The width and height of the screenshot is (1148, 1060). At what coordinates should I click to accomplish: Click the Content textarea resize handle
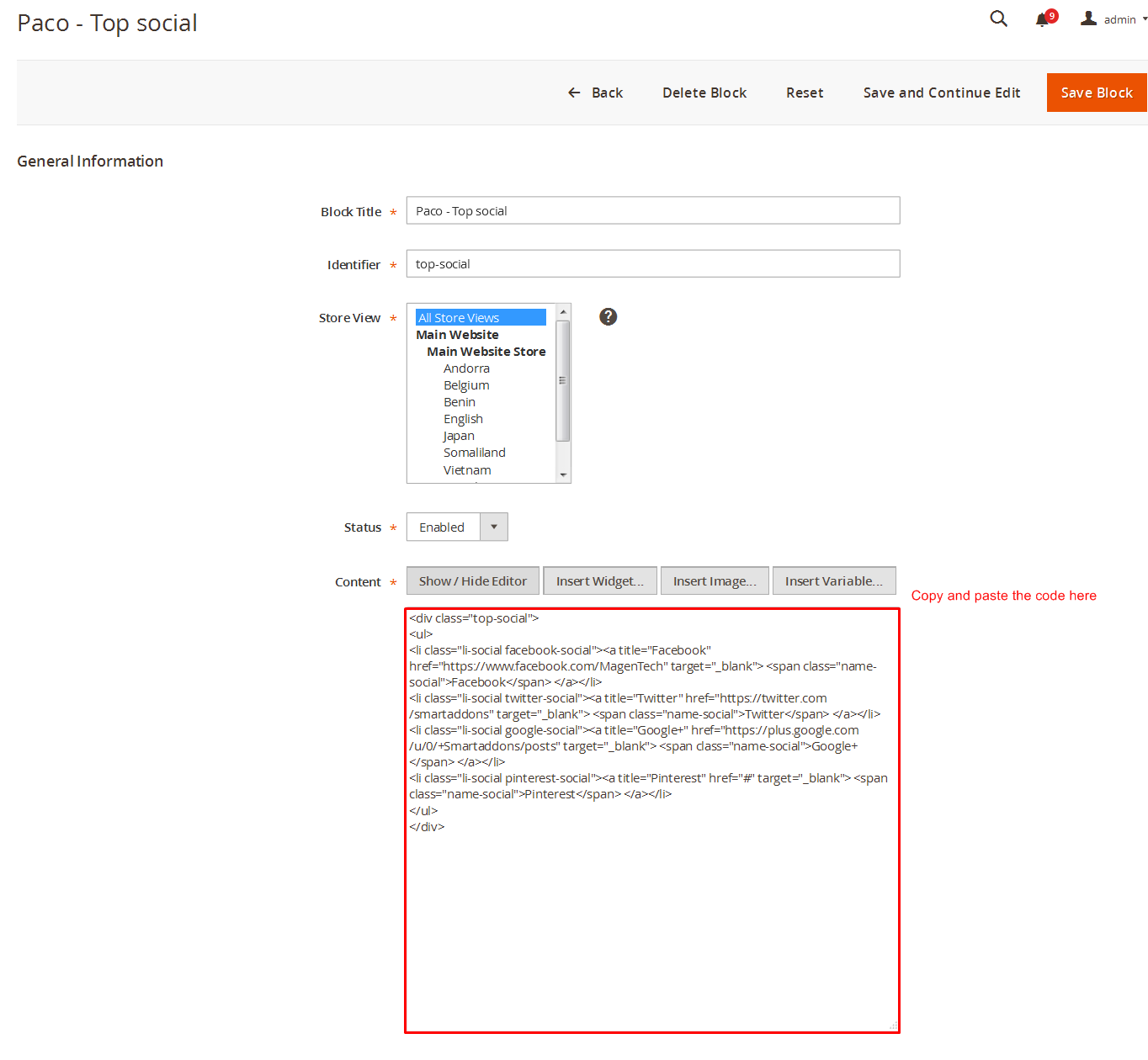[x=893, y=1026]
